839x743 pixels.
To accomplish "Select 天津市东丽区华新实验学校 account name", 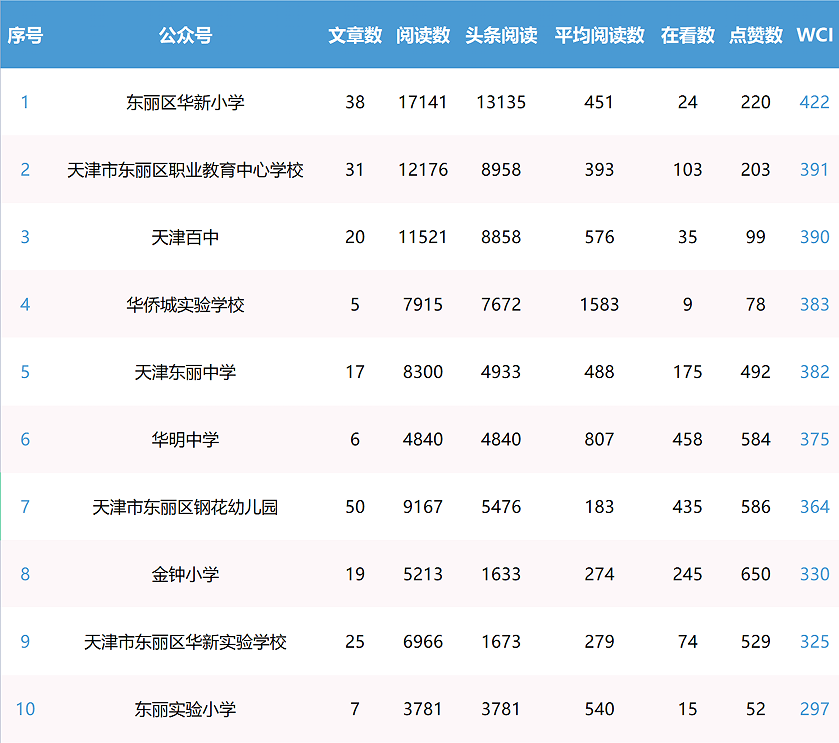I will click(x=185, y=642).
